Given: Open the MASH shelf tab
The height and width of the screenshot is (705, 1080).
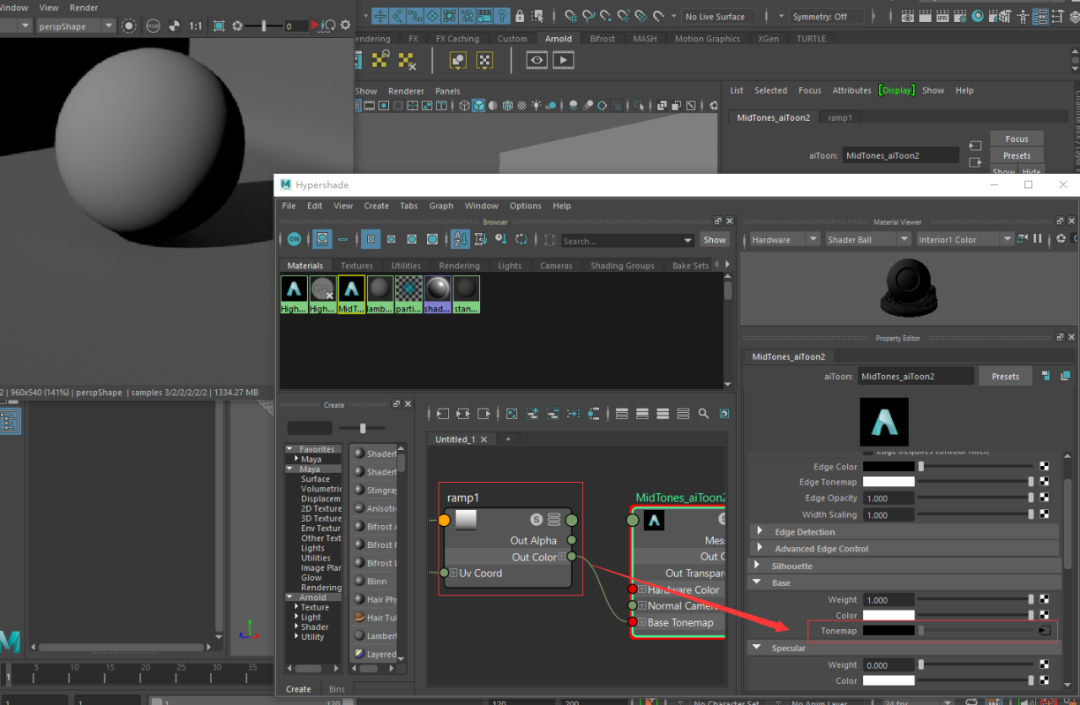Looking at the screenshot, I should click(645, 39).
